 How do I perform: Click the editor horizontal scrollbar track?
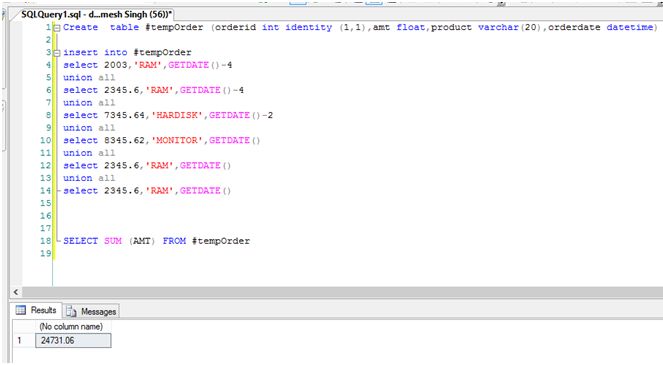tap(342, 292)
